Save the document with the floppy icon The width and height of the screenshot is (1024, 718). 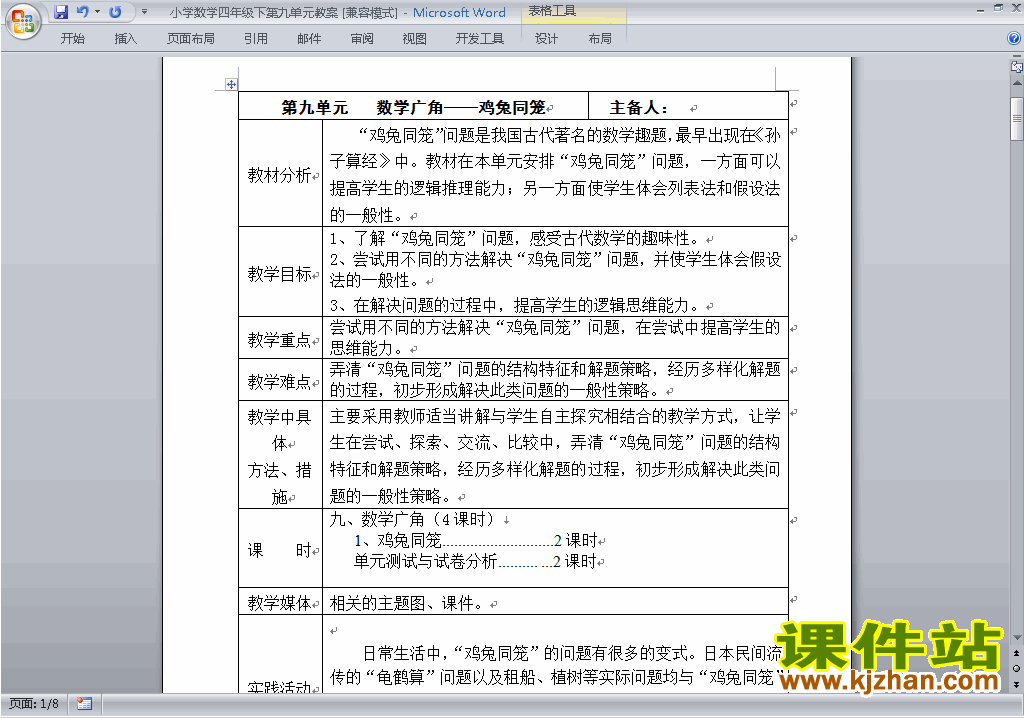[61, 12]
